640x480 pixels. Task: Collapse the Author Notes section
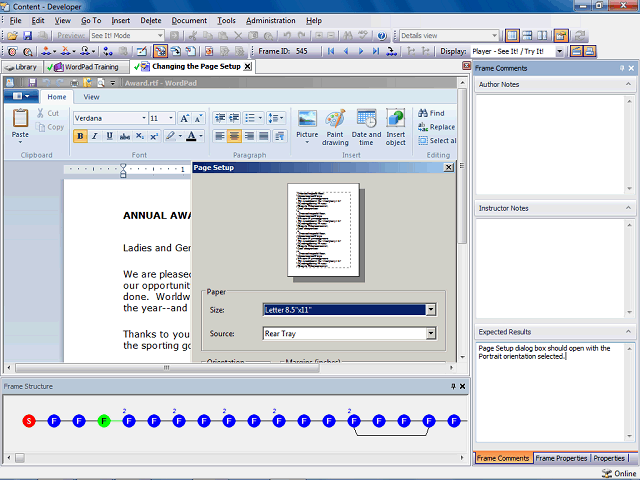click(x=628, y=84)
